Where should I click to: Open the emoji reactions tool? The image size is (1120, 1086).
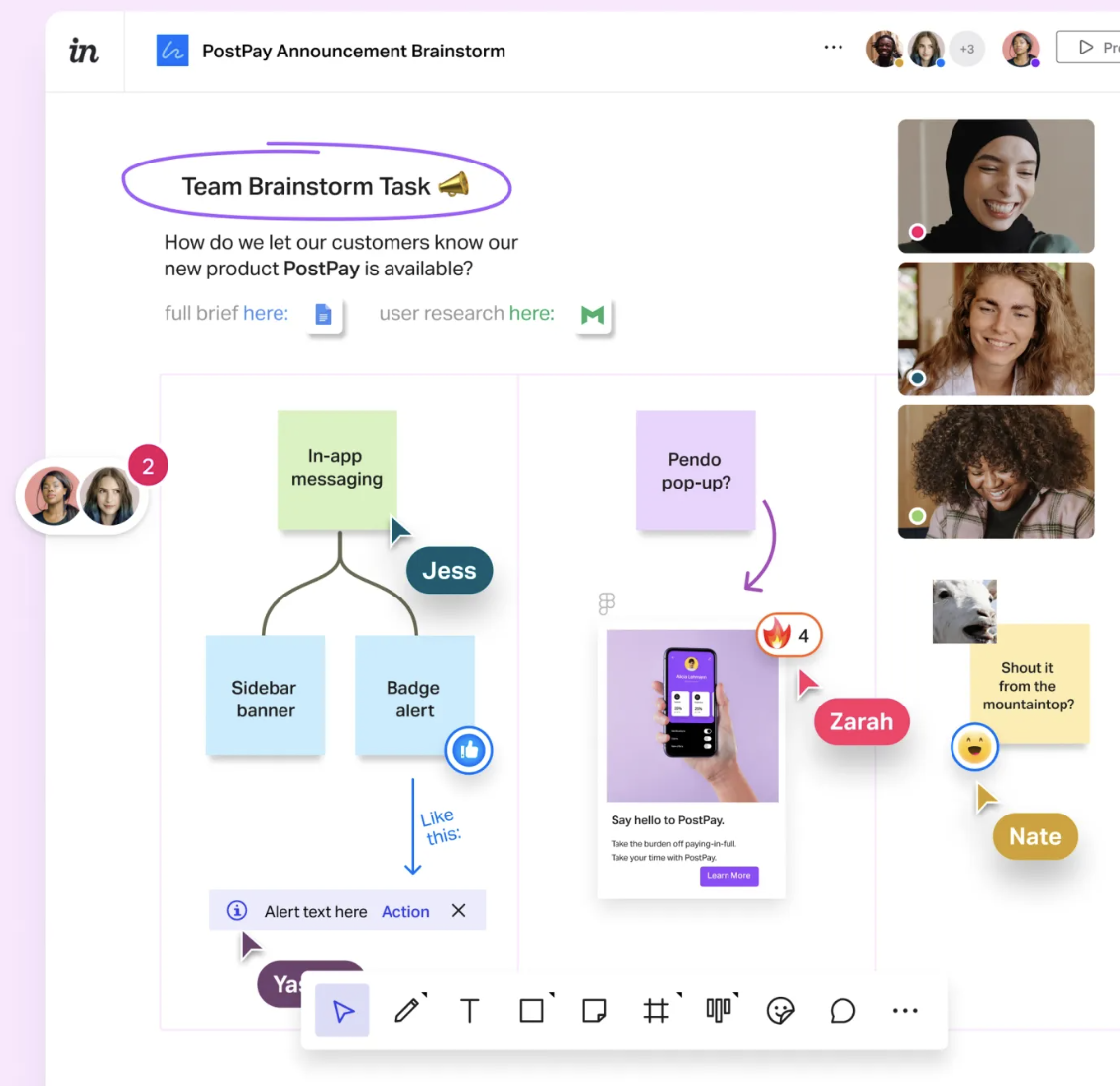point(780,1010)
